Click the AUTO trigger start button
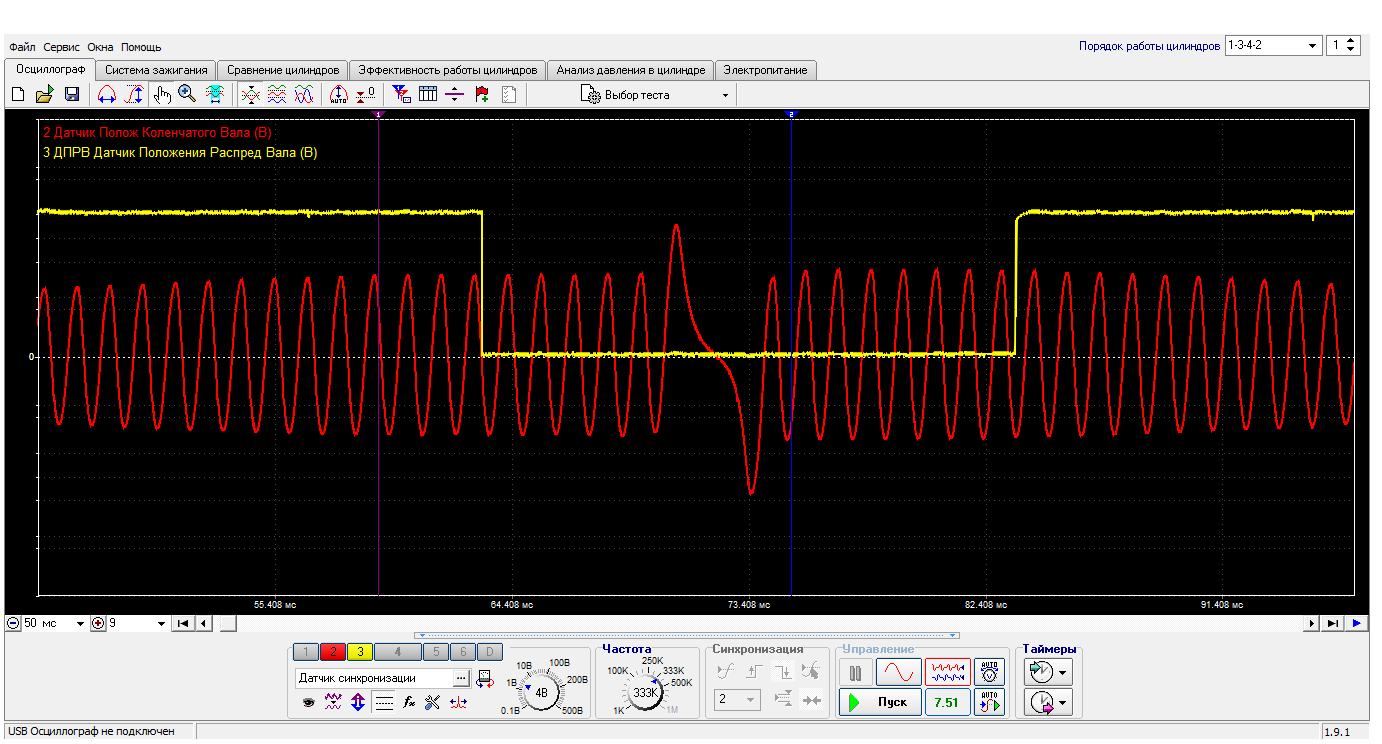The width and height of the screenshot is (1382, 744). pyautogui.click(x=989, y=702)
